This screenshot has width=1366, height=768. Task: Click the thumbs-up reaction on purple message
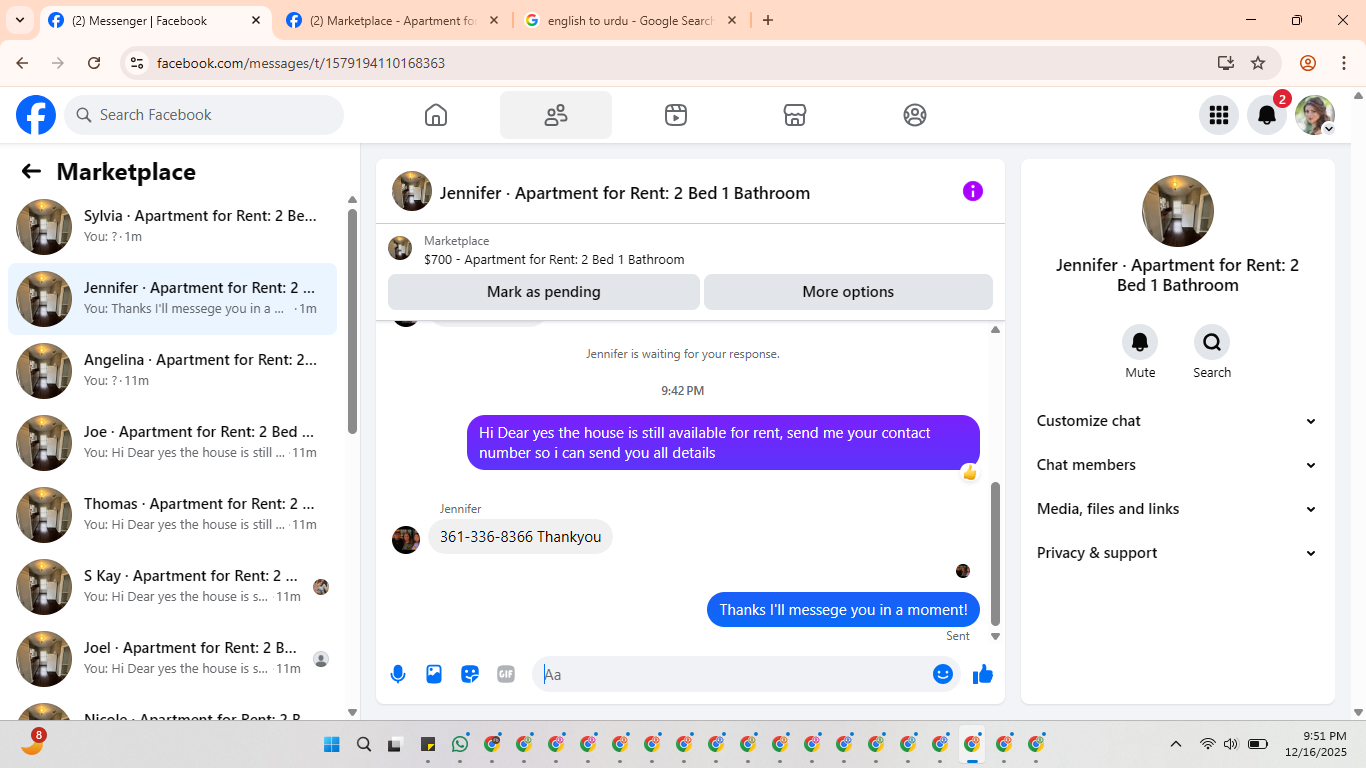coord(969,473)
